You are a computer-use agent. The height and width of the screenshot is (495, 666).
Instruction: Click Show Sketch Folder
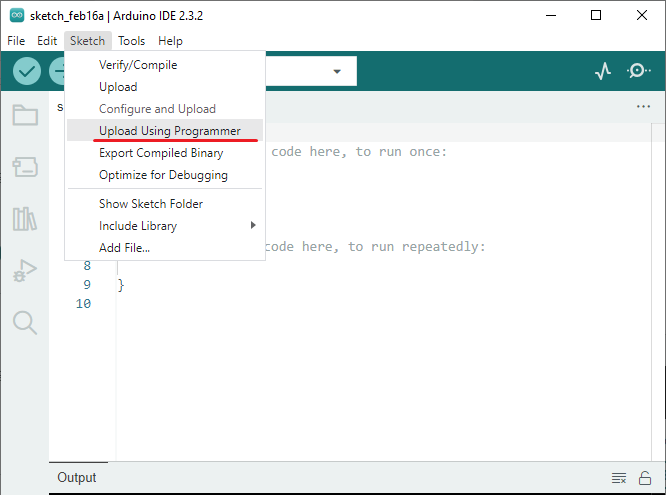pos(151,204)
